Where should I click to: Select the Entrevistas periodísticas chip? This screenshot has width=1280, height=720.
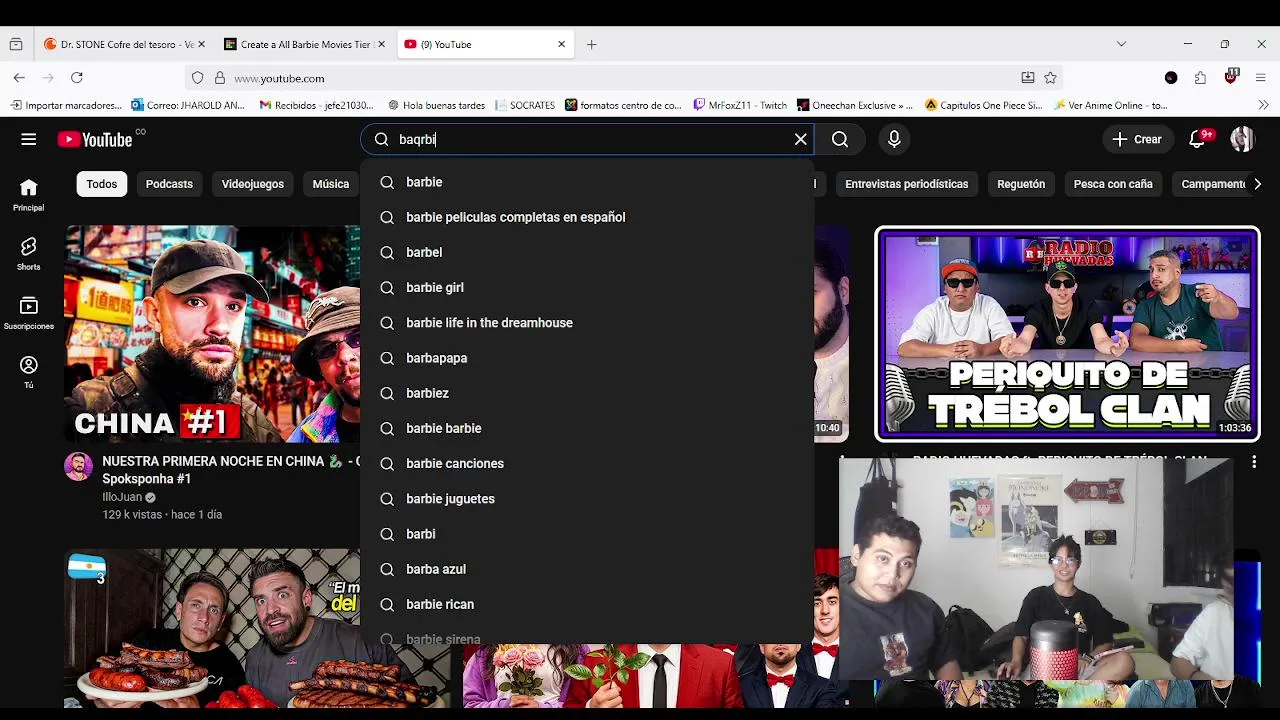click(x=906, y=184)
